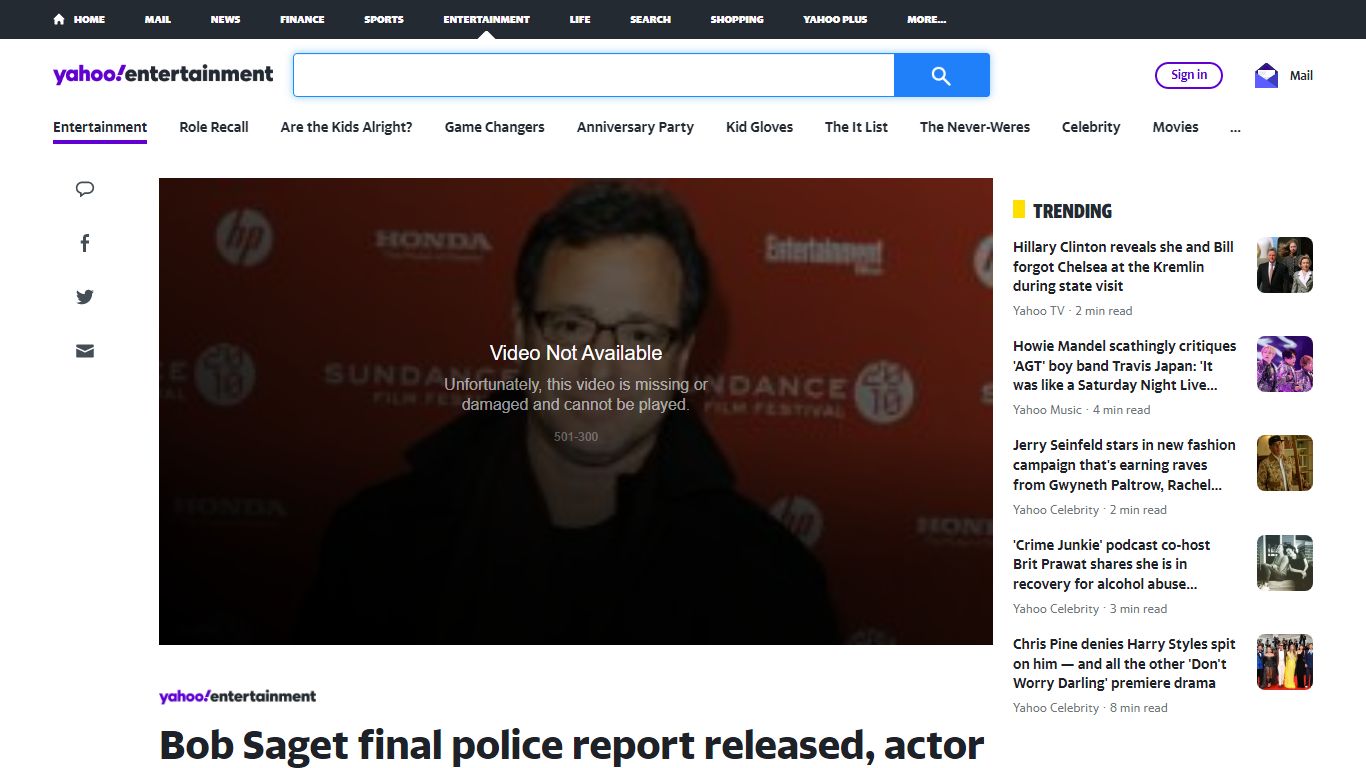Click Chris Pine story thumbnail
Image resolution: width=1366 pixels, height=768 pixels.
(1285, 662)
